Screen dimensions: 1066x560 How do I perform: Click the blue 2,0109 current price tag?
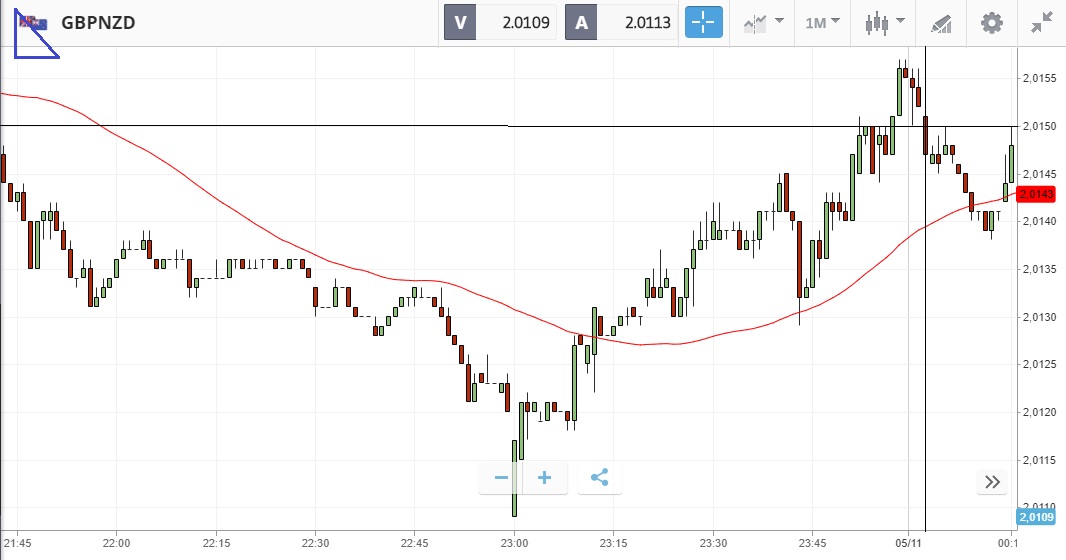(x=1036, y=517)
